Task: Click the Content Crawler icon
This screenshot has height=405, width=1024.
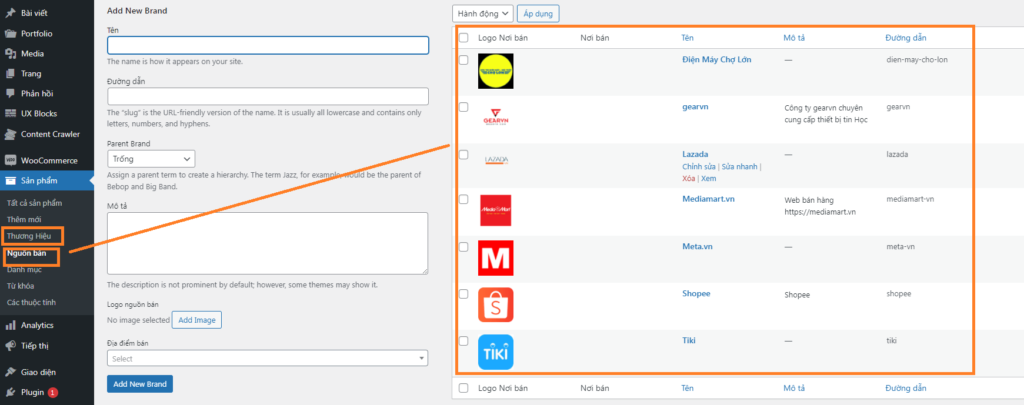Action: [10, 135]
